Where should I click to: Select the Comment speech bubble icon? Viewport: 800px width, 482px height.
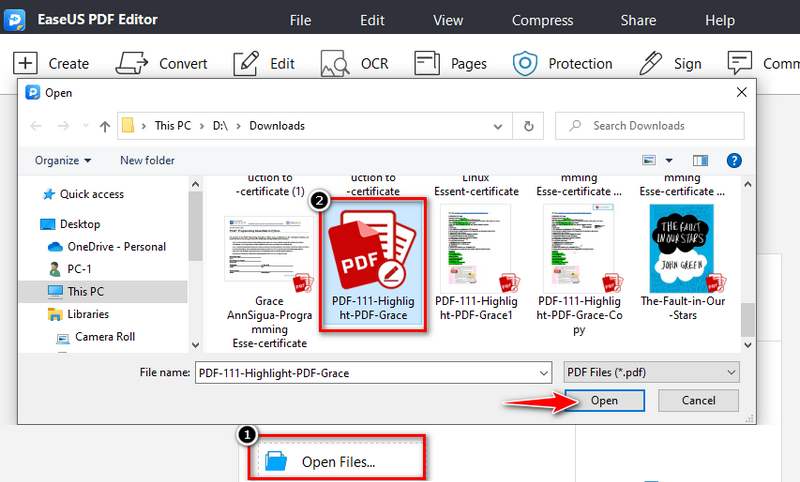point(740,63)
